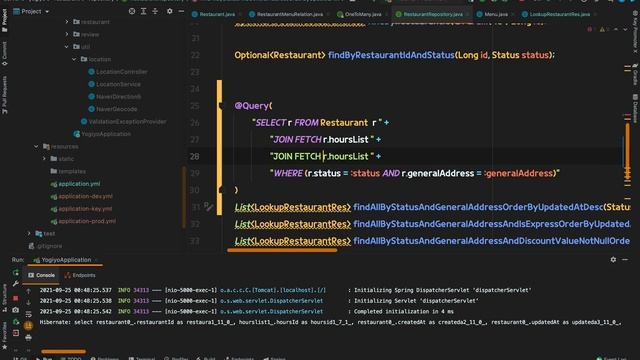
Task: Click the rerun application icon
Action: click(x=16, y=272)
